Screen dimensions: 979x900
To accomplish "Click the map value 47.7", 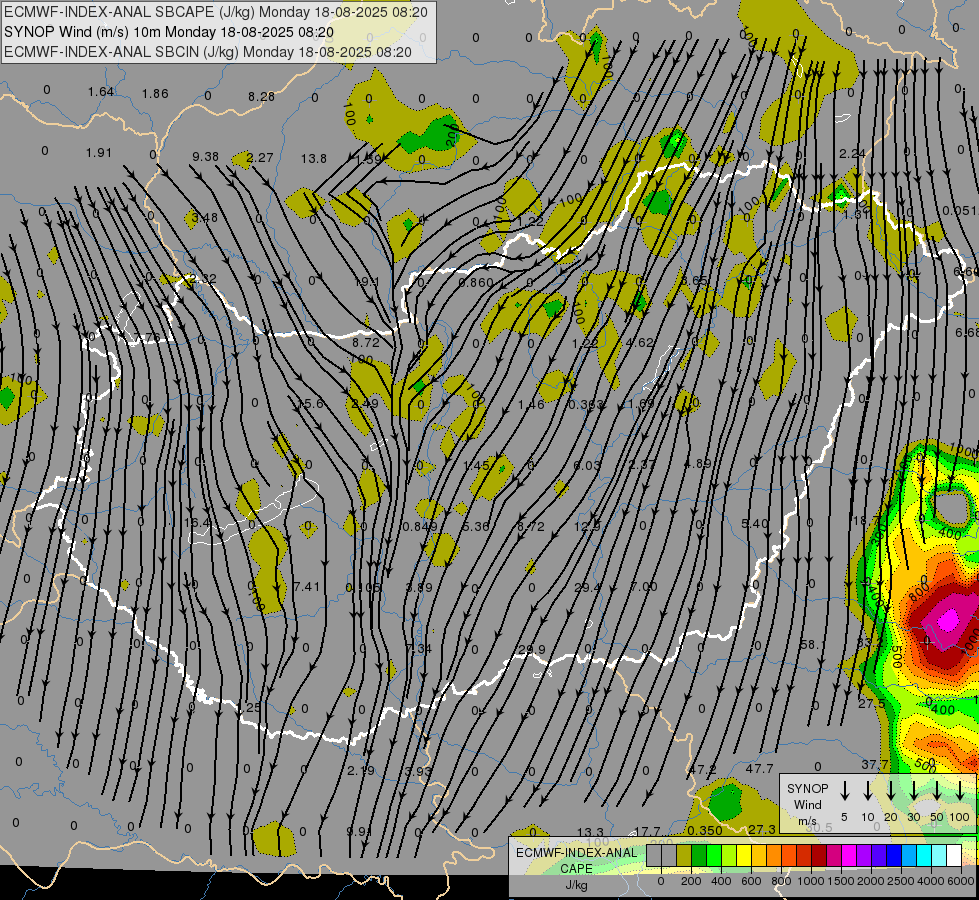I will click(759, 768).
